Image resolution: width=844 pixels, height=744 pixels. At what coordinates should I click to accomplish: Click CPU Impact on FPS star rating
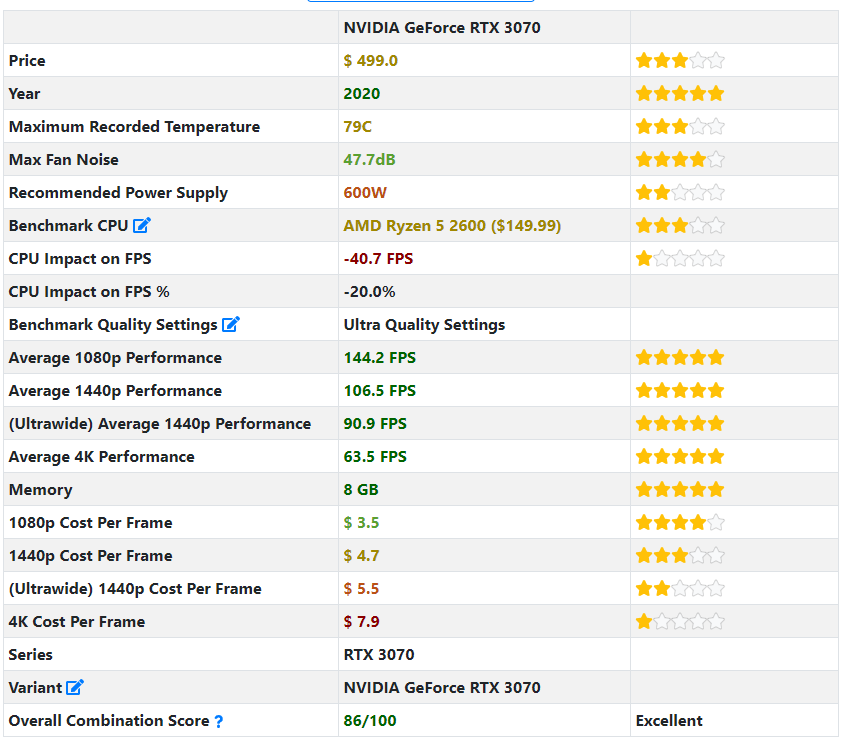coord(680,258)
